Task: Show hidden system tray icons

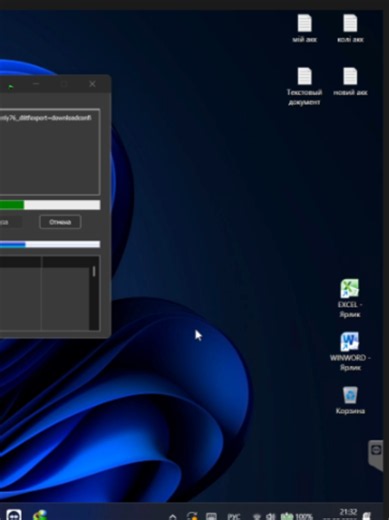Action: 173,517
